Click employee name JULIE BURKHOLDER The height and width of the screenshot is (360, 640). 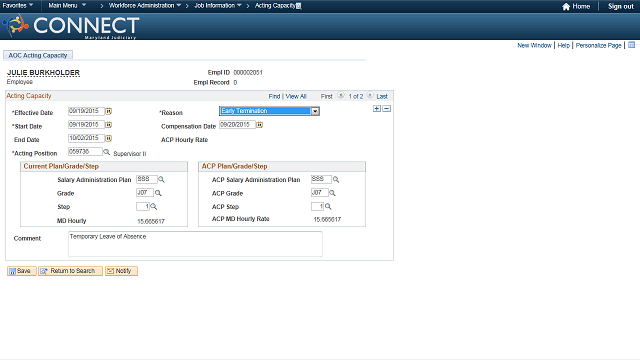pyautogui.click(x=43, y=73)
